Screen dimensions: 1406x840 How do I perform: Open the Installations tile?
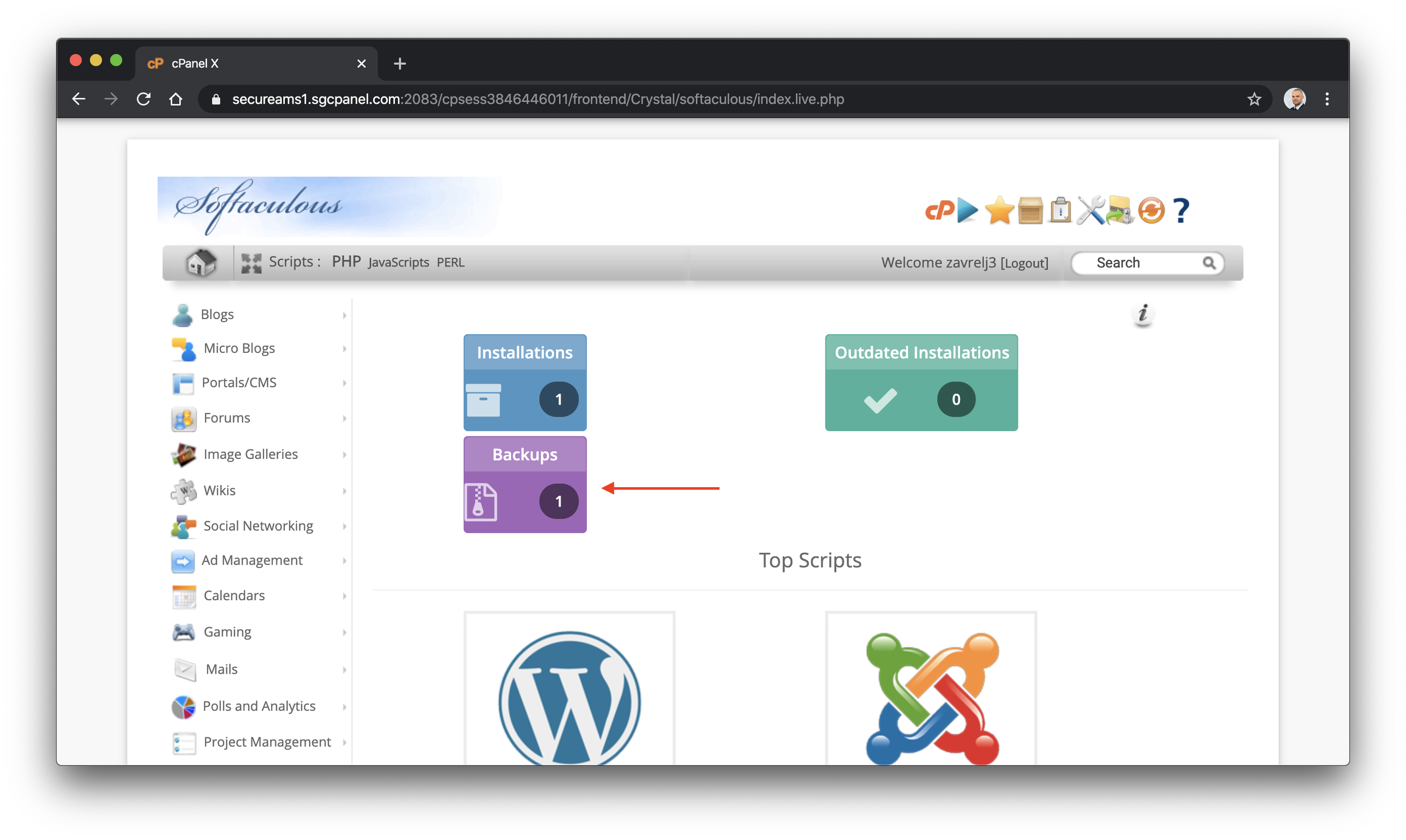click(524, 383)
